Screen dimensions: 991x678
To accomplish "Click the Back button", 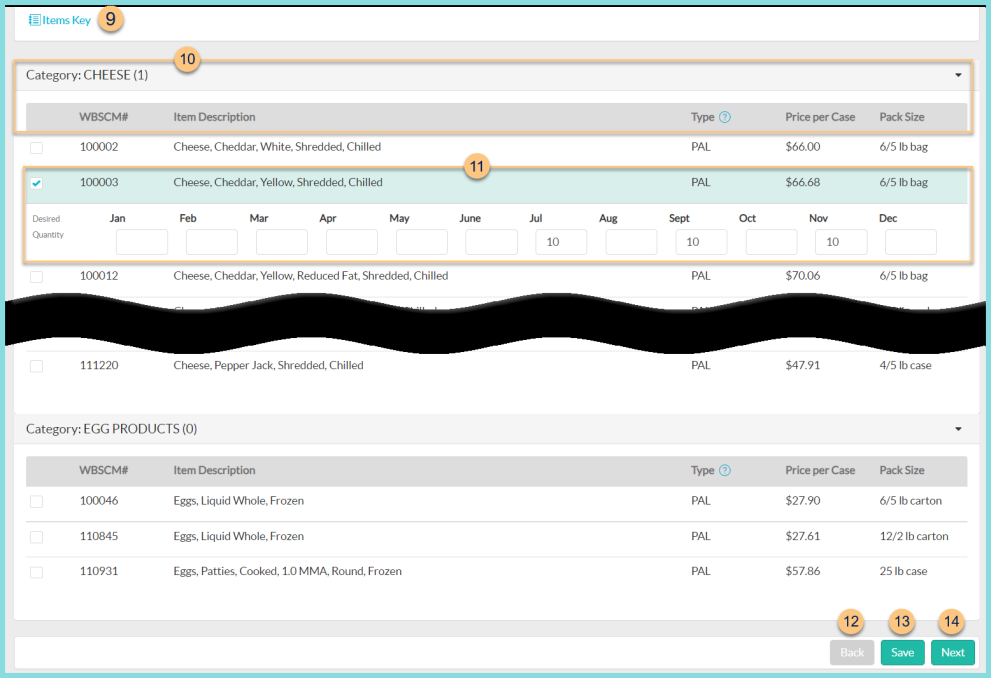I will pos(851,652).
